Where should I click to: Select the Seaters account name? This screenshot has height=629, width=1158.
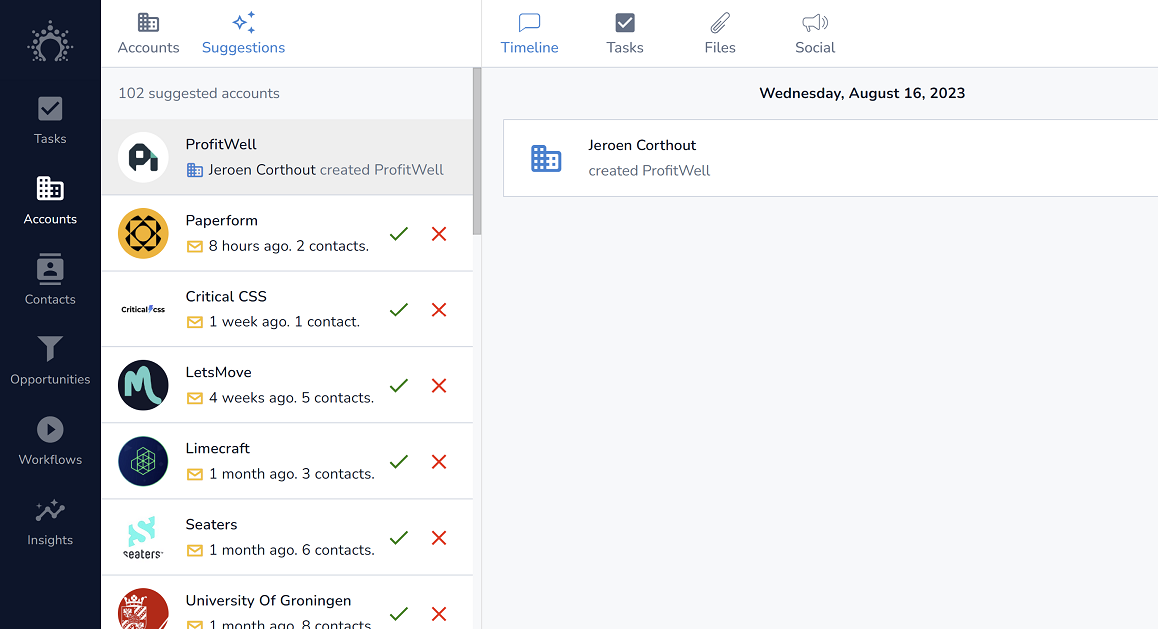211,525
